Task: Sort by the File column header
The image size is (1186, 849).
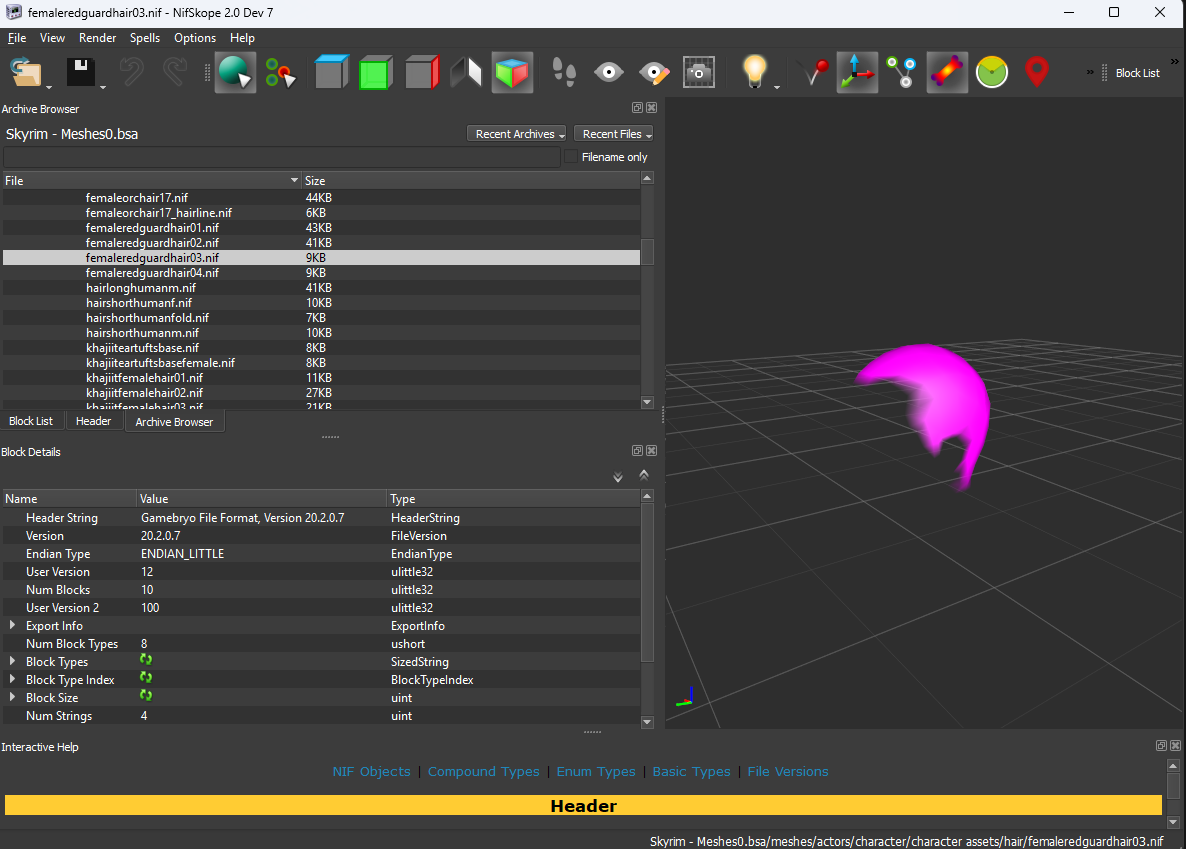Action: (x=151, y=181)
